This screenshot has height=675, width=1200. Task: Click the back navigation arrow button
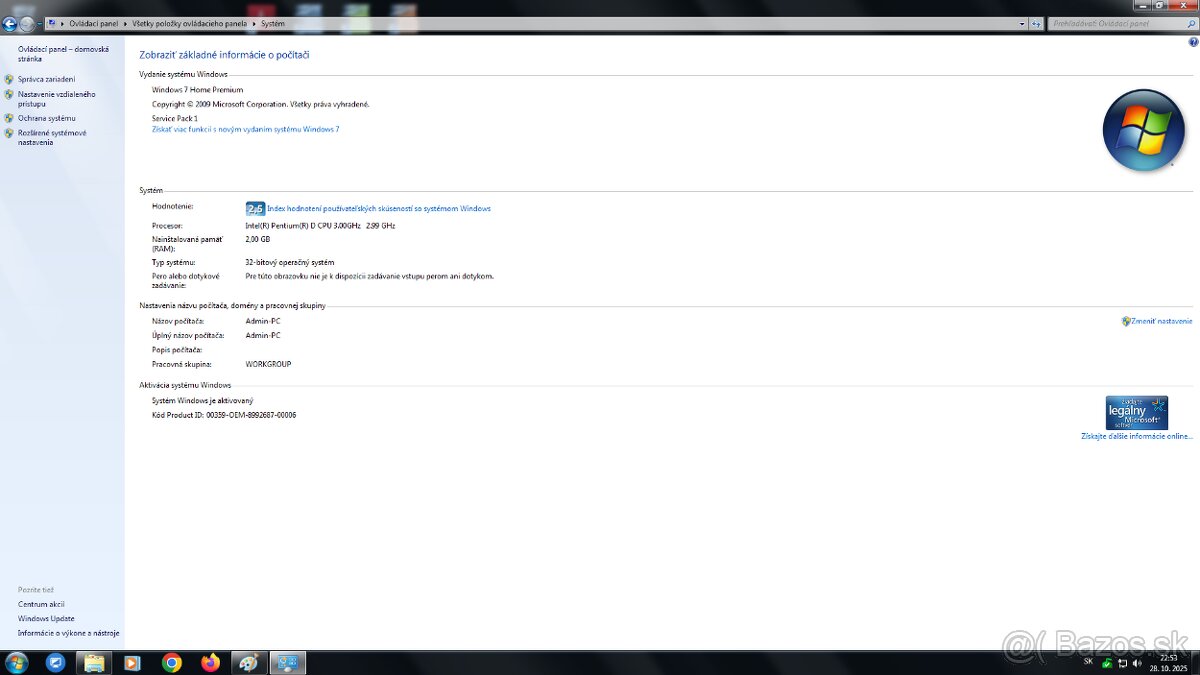click(10, 23)
